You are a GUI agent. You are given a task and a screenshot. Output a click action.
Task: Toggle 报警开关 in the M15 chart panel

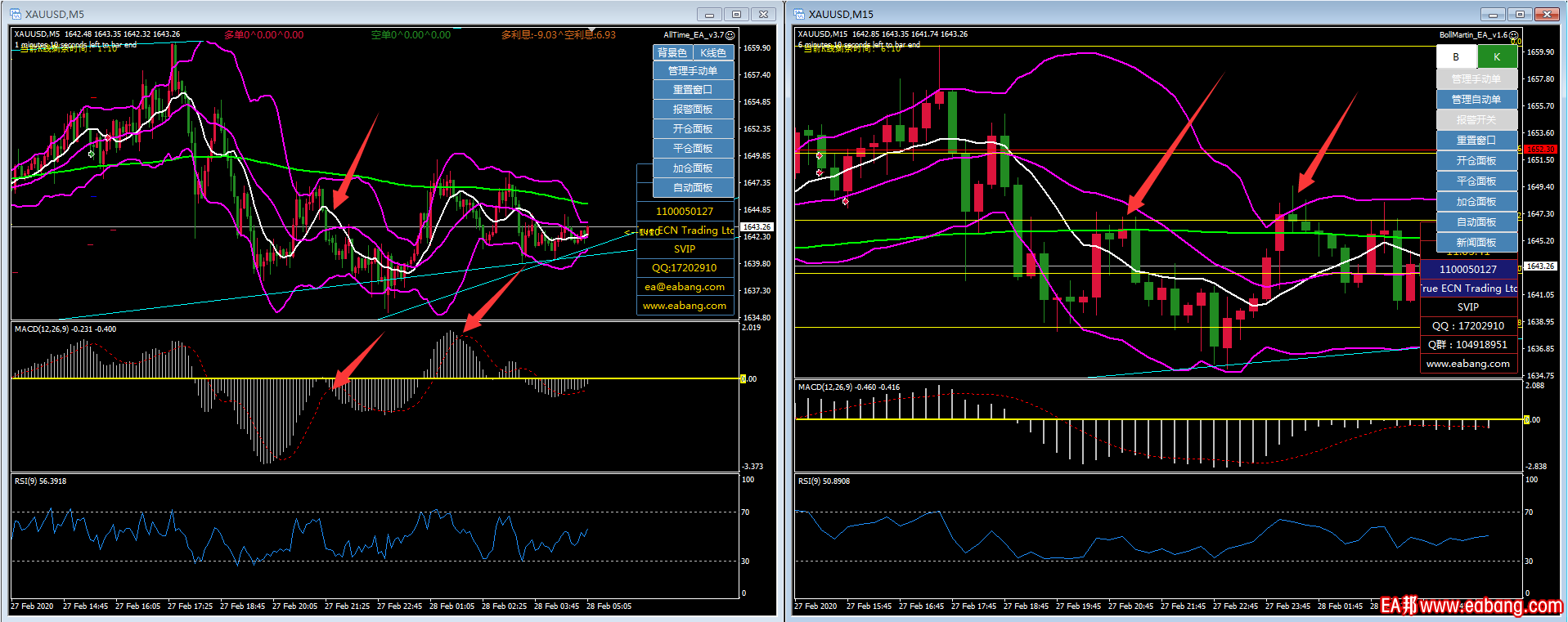click(x=1476, y=120)
